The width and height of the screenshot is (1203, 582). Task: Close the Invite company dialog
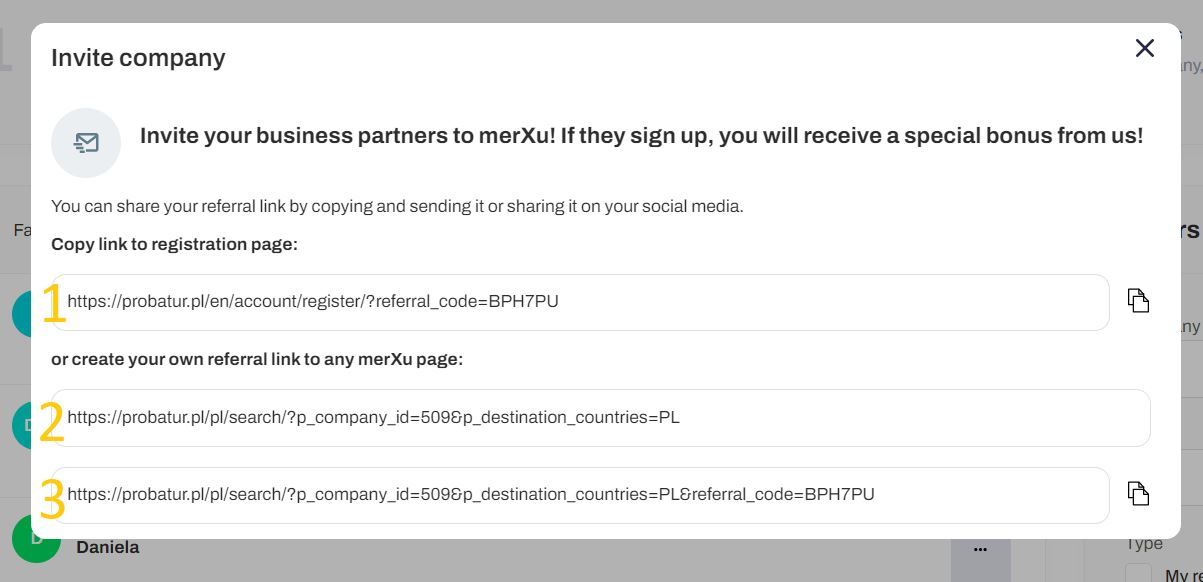coord(1145,48)
